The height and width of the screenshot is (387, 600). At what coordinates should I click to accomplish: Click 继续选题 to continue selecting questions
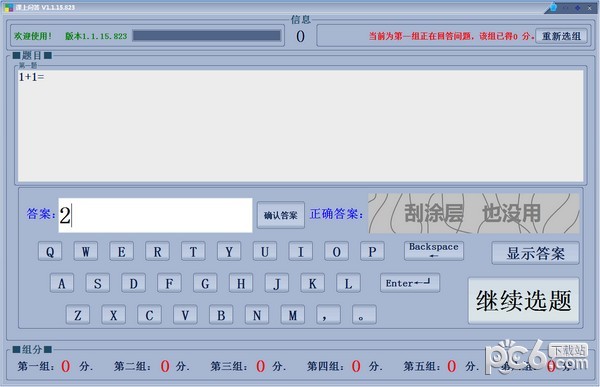point(524,301)
